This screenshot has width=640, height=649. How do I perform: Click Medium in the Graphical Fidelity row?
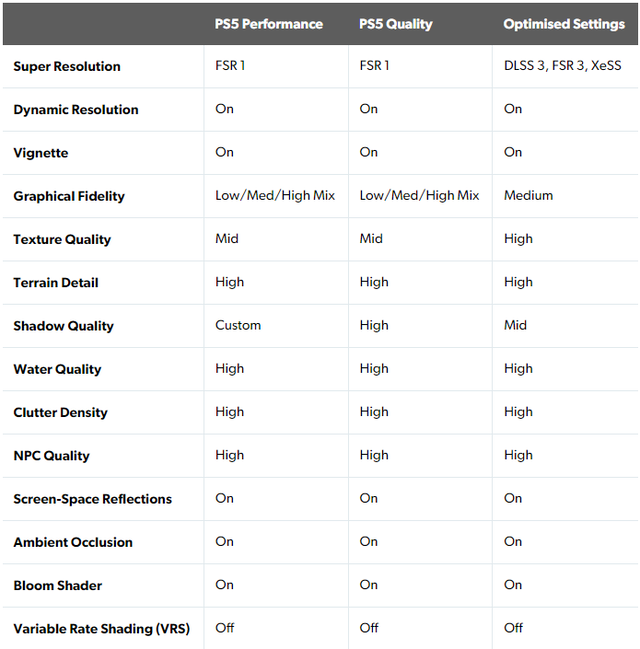529,196
